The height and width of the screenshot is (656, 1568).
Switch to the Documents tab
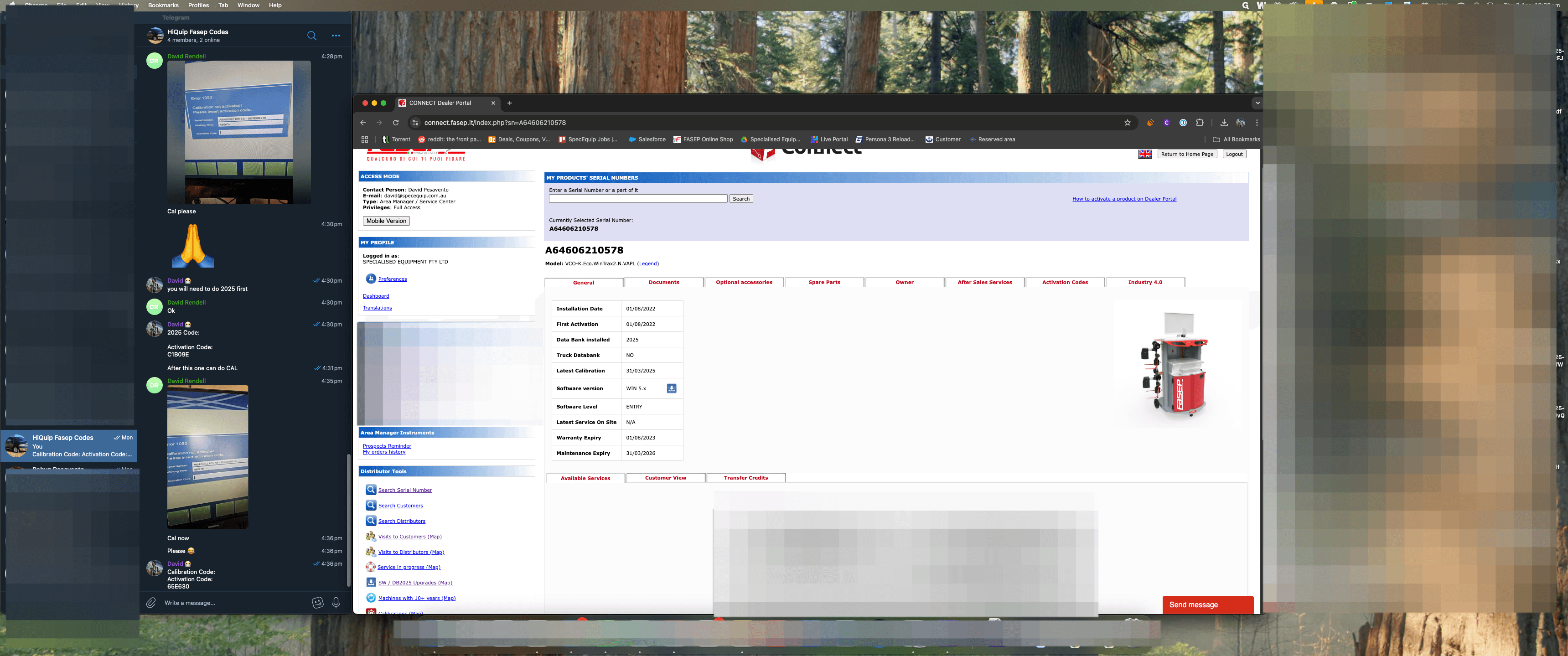pos(663,282)
